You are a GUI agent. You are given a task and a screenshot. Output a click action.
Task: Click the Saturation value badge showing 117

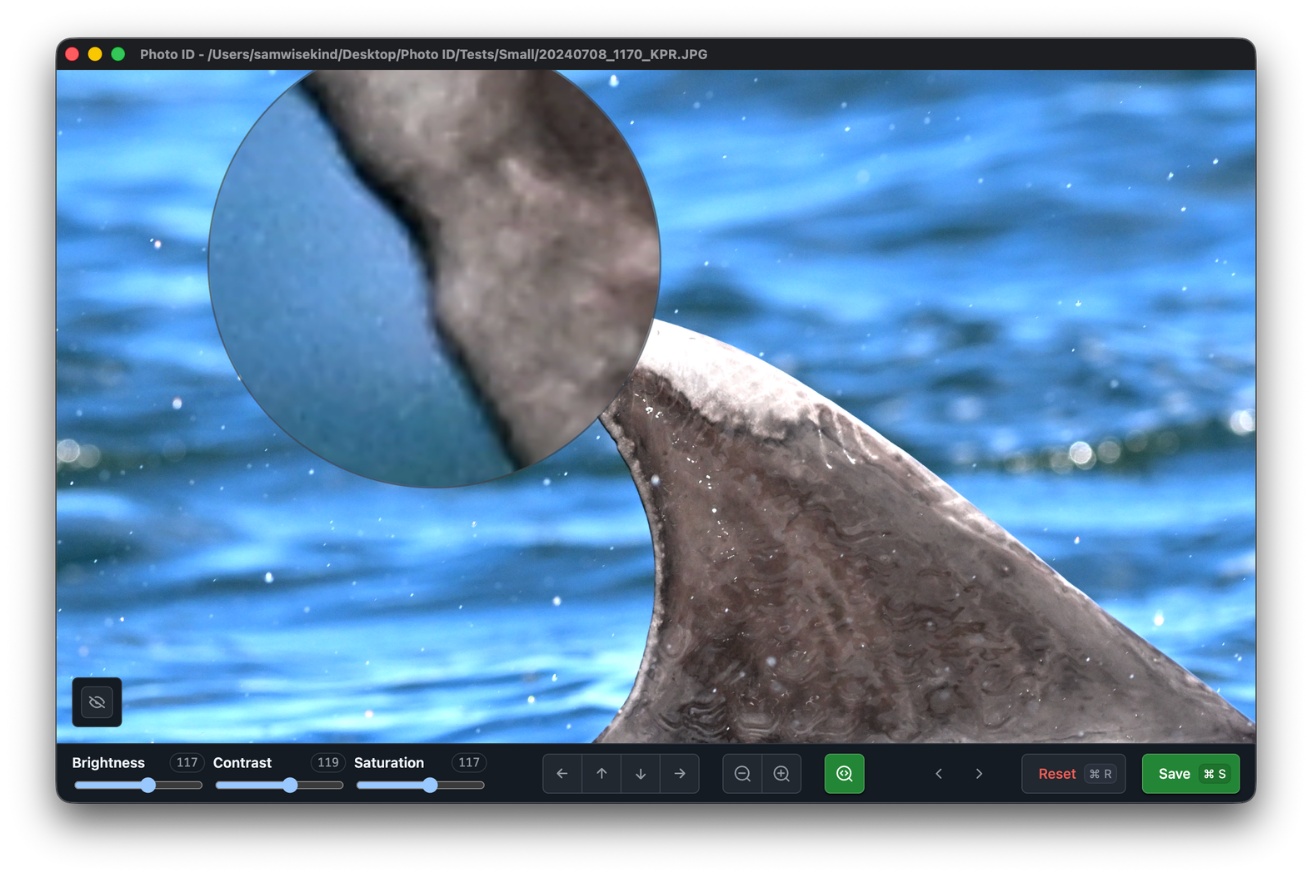[468, 762]
